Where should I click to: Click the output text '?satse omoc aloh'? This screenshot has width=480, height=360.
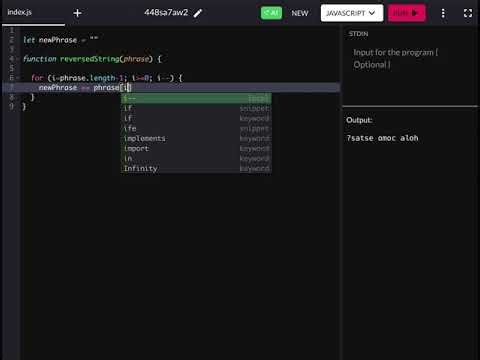pyautogui.click(x=382, y=138)
